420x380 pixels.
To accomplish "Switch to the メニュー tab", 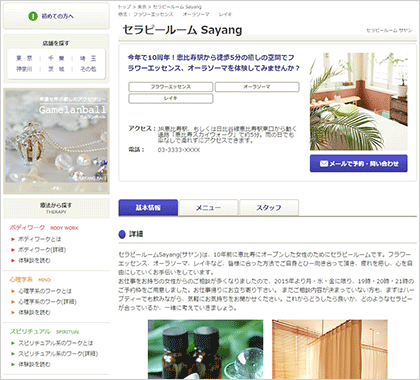I will click(x=208, y=208).
